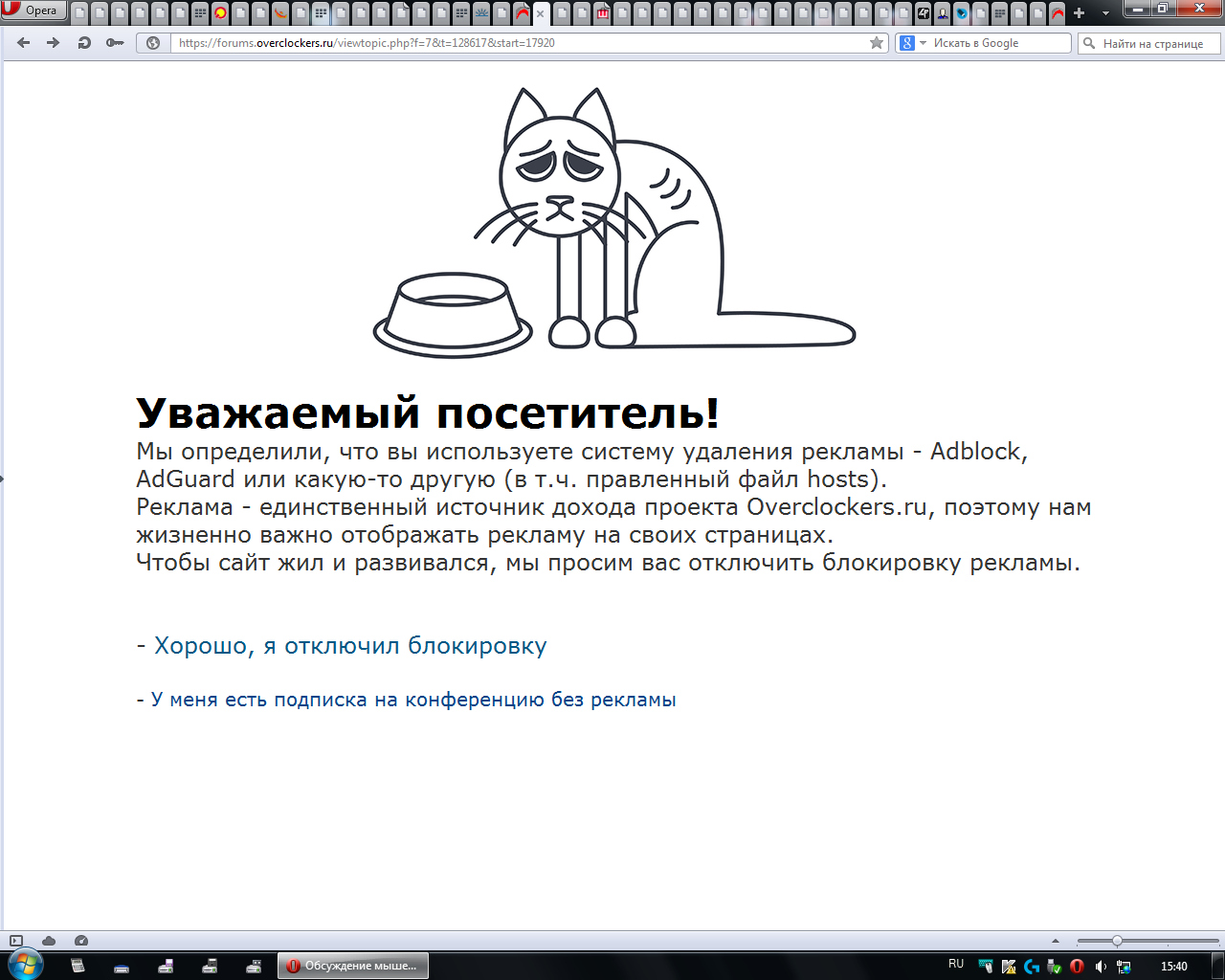Viewport: 1225px width, 980px height.
Task: Open a new tab with the plus button
Action: point(1080,13)
